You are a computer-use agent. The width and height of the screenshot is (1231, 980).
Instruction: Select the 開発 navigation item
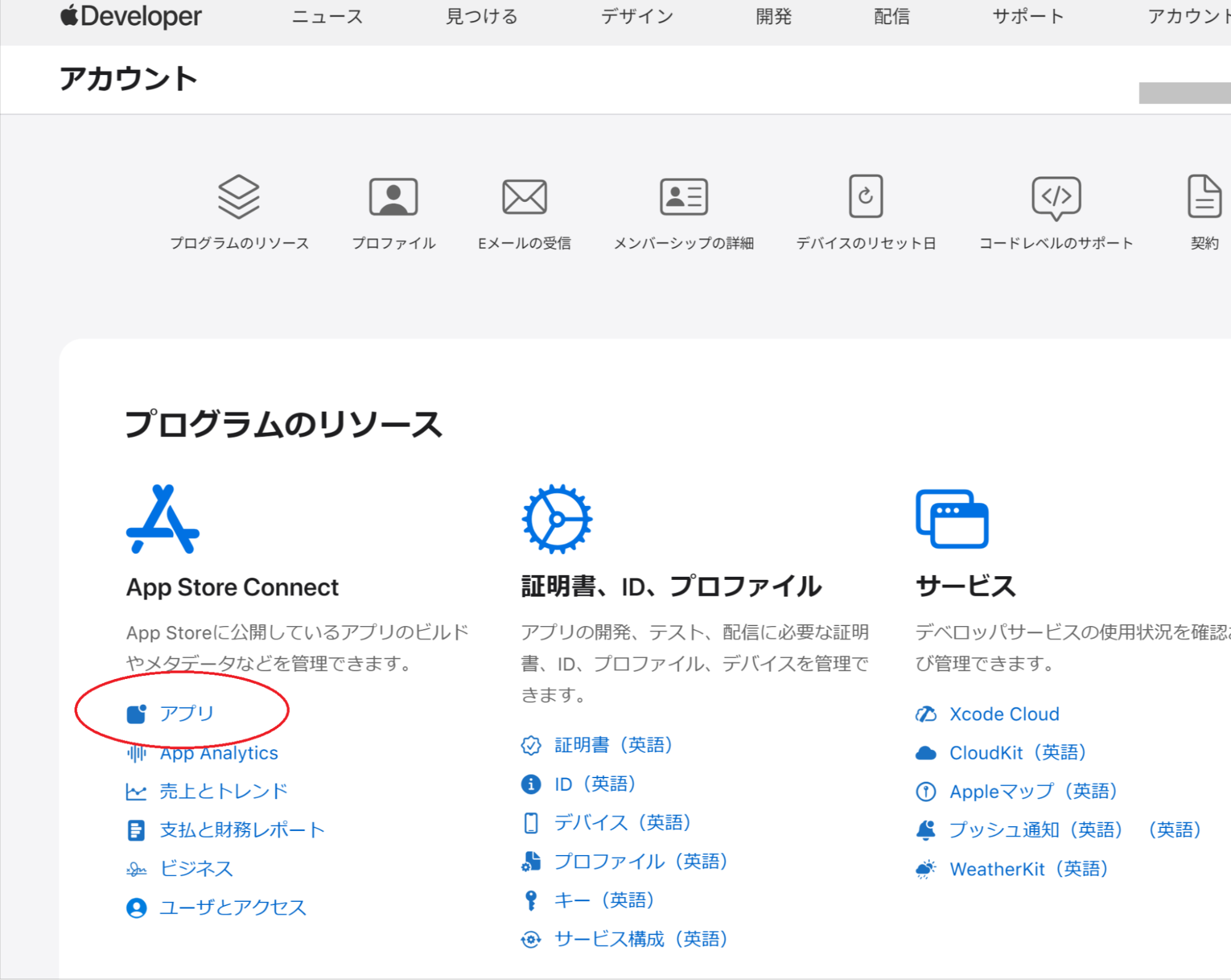pyautogui.click(x=773, y=17)
